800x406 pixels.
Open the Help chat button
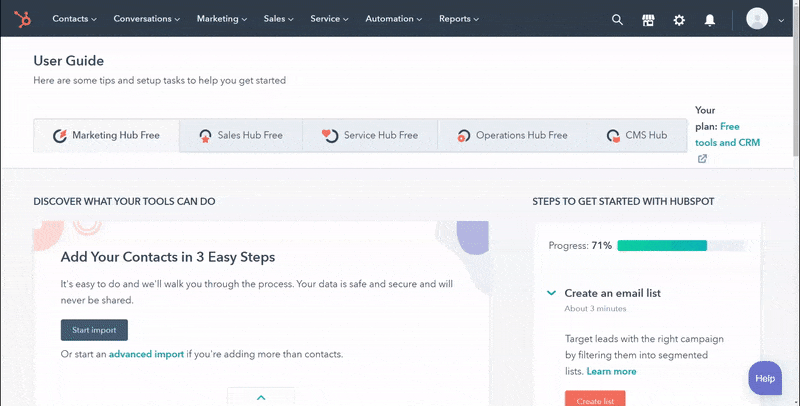(x=765, y=378)
